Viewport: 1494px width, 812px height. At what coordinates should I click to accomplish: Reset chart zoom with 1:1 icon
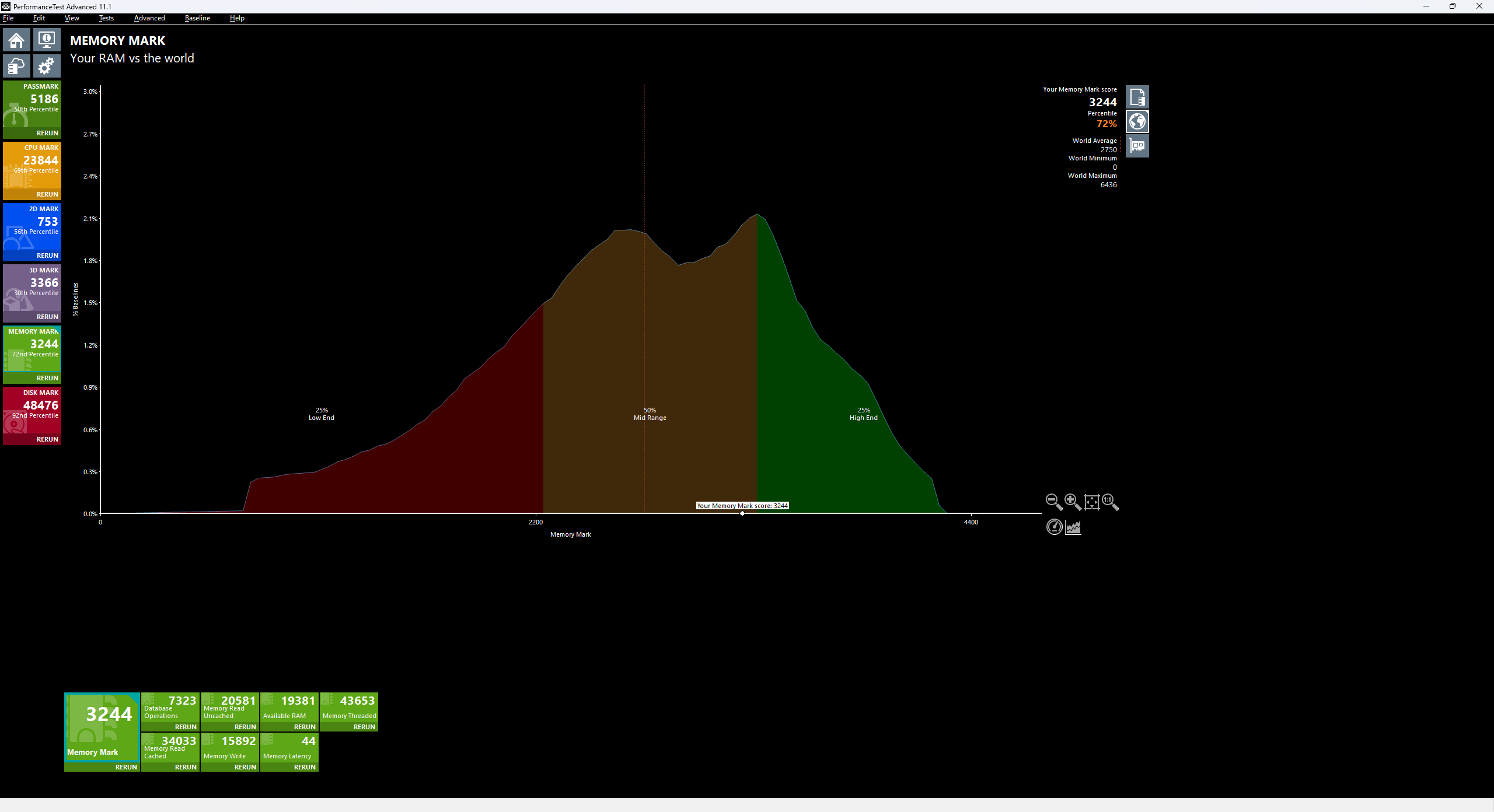tap(1110, 502)
